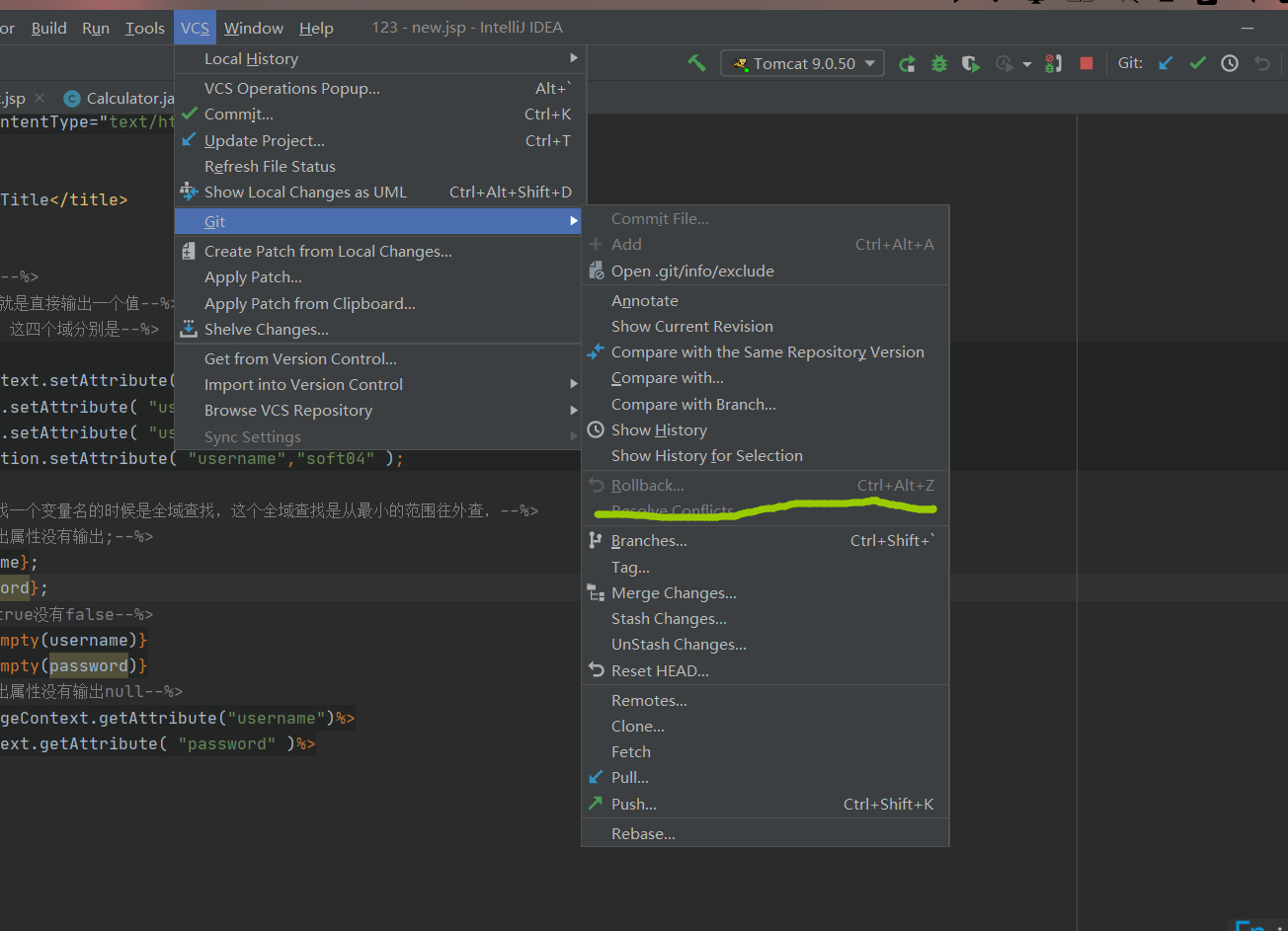Select Compare with Branch...

(765, 404)
